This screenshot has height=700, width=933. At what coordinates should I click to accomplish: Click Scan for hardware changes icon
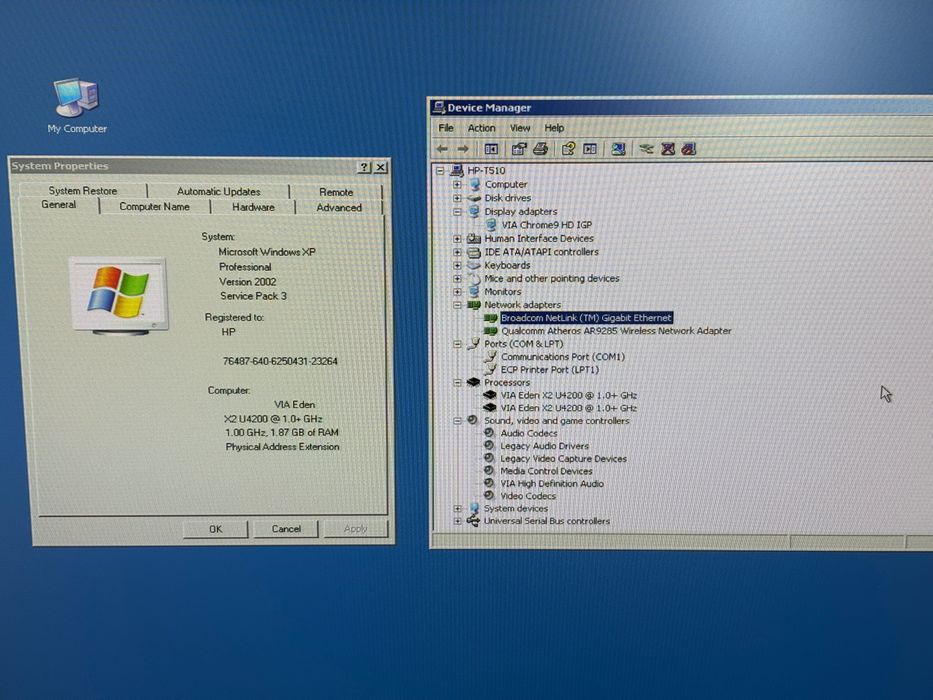tap(618, 149)
